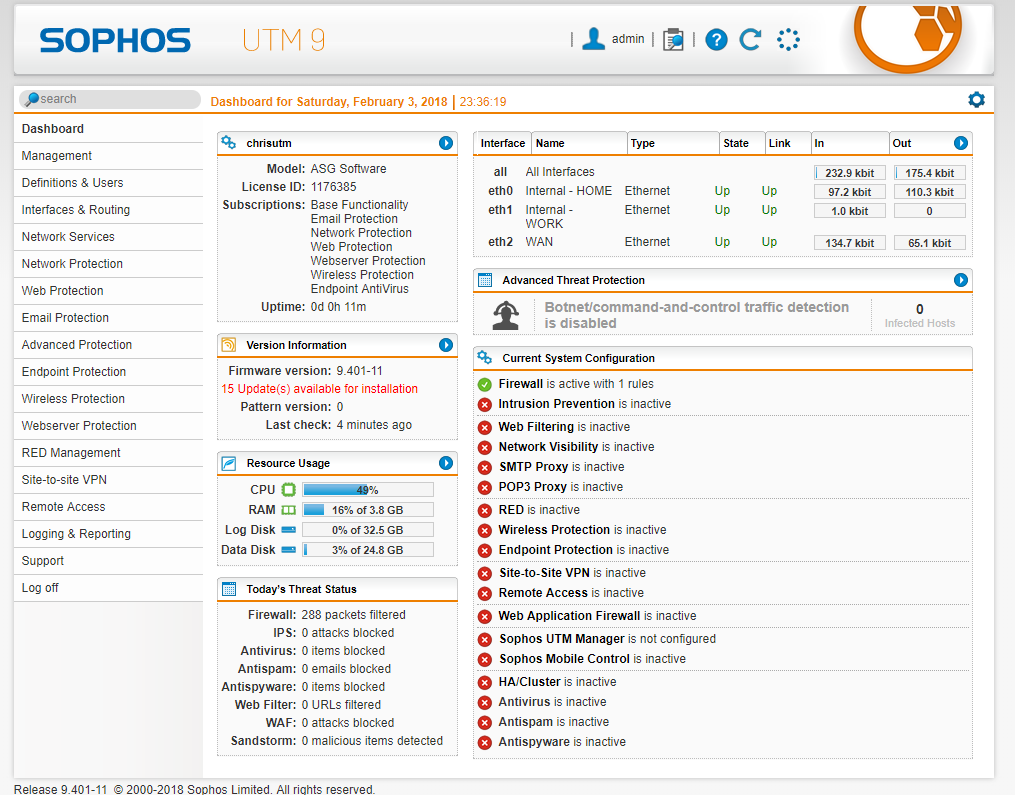Click the admin user icon

click(x=593, y=39)
